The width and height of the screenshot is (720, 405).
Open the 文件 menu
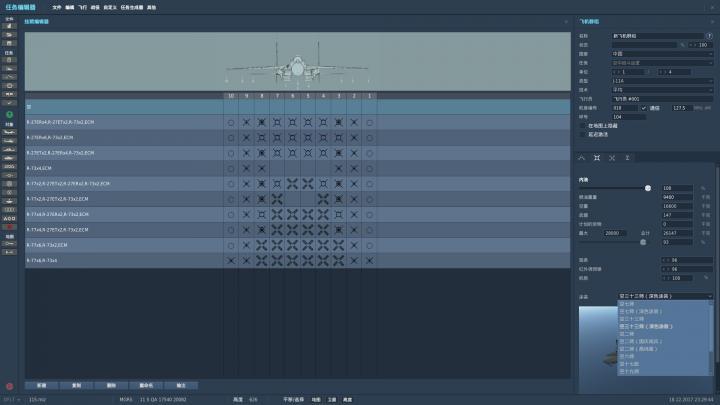coord(57,6)
